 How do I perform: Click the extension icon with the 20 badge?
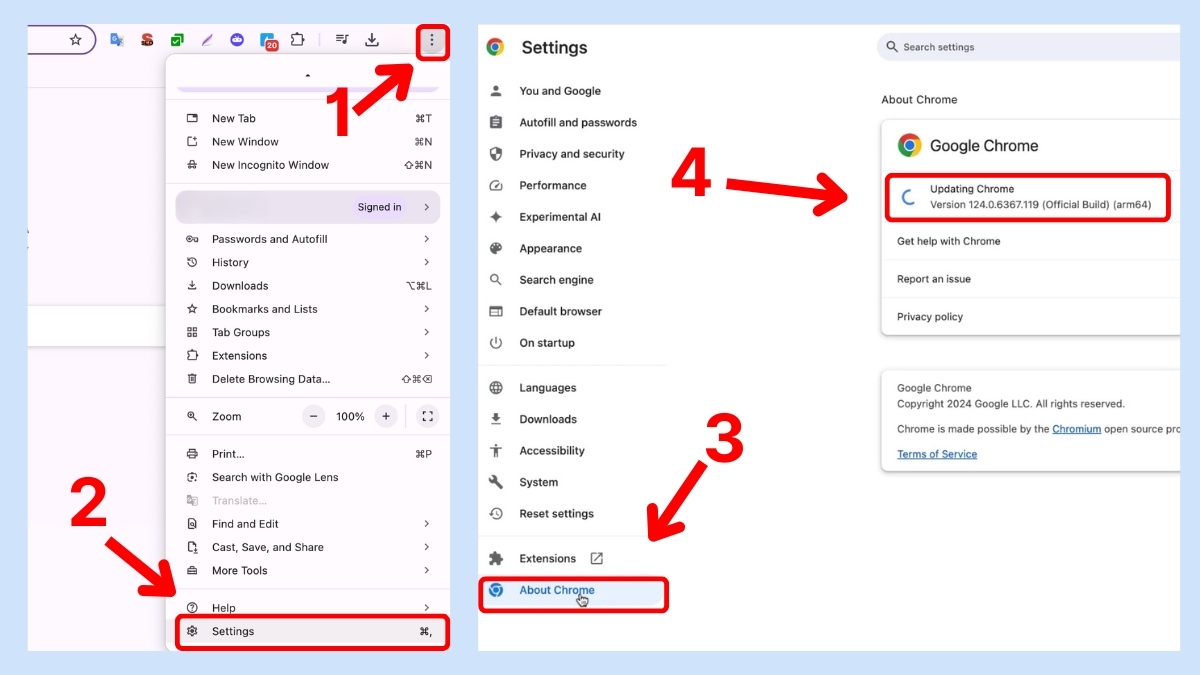[x=268, y=41]
